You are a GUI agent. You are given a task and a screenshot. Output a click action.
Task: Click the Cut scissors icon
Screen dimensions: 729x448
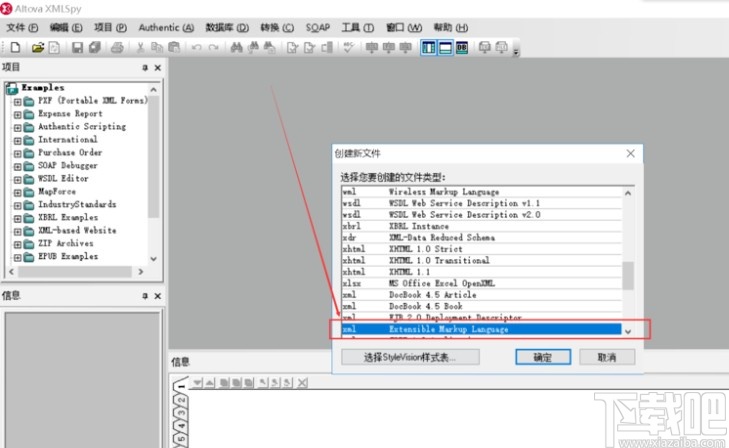140,47
